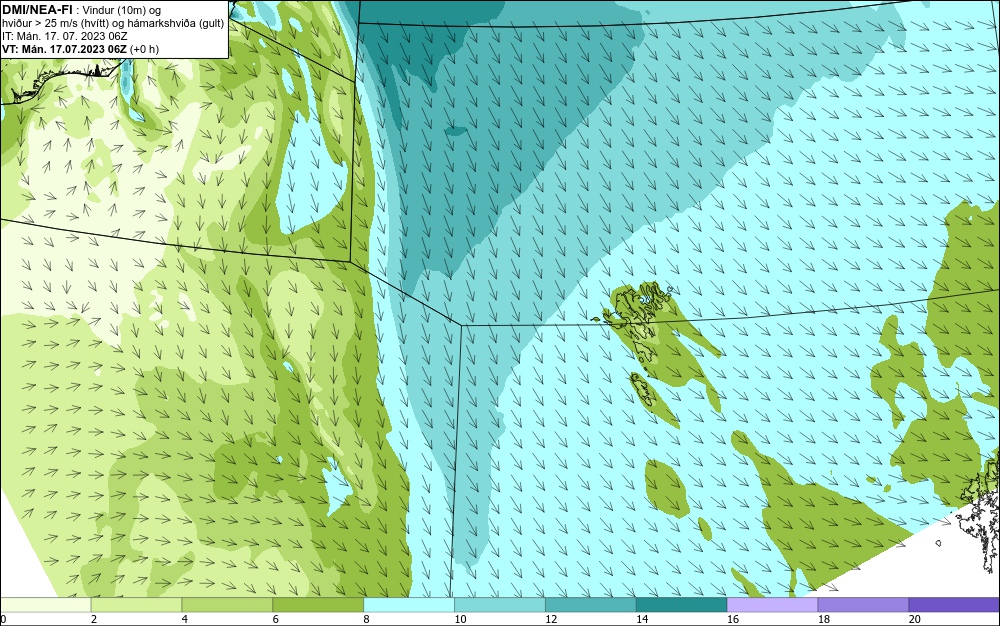Click the 4–6 m/s green legend swatch
Image resolution: width=1000 pixels, height=626 pixels.
point(227,605)
